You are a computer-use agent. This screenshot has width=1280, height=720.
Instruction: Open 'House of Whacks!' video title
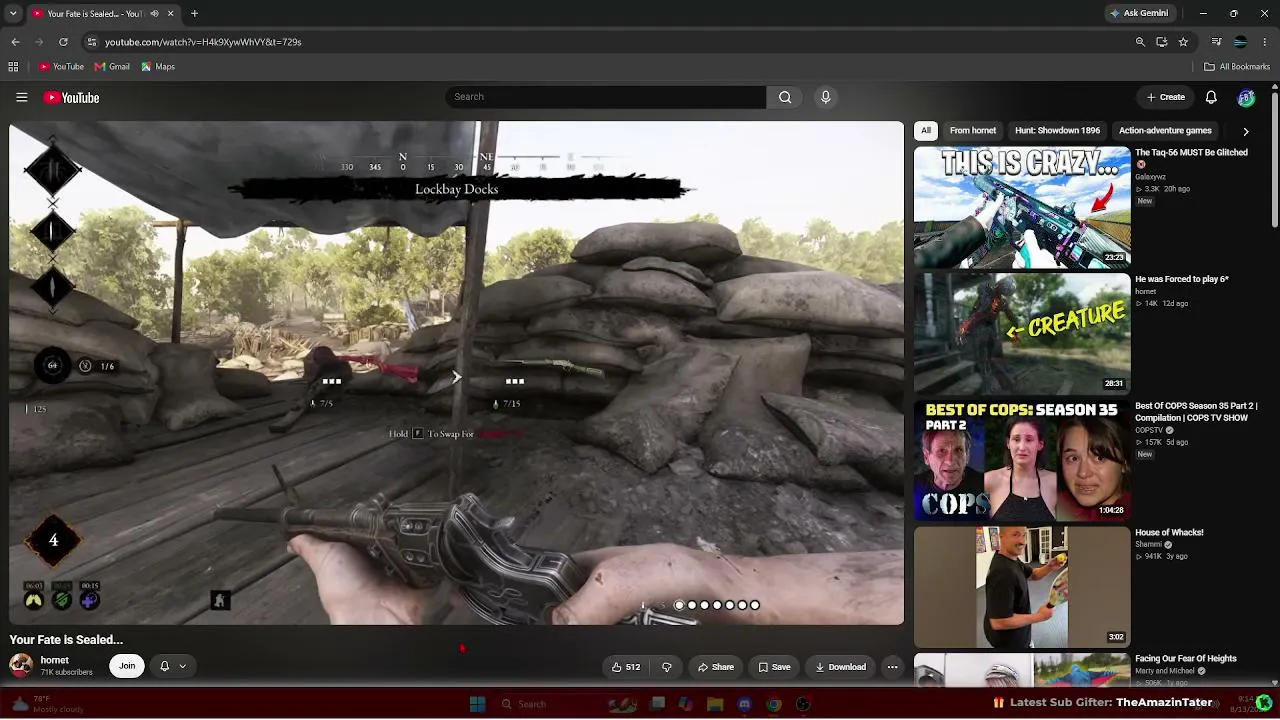point(1169,533)
